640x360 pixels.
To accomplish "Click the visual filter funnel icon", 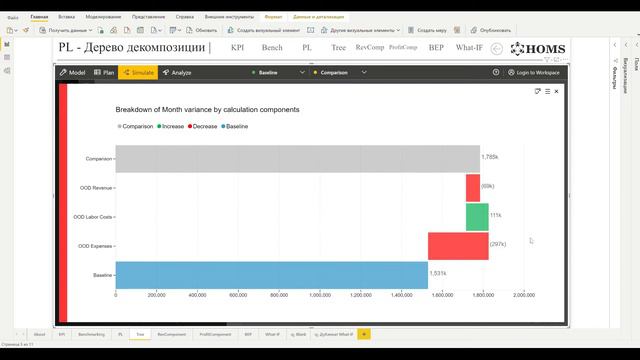I will point(547,60).
